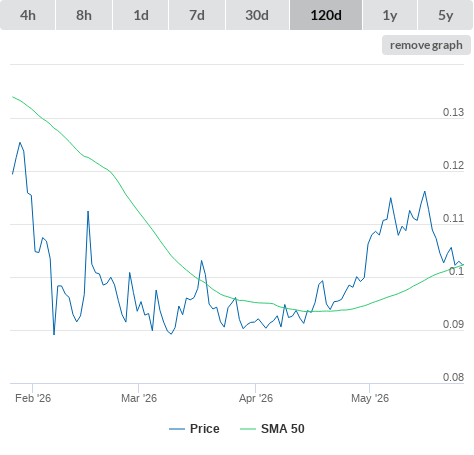Select the Apr '26 axis label

click(x=256, y=398)
